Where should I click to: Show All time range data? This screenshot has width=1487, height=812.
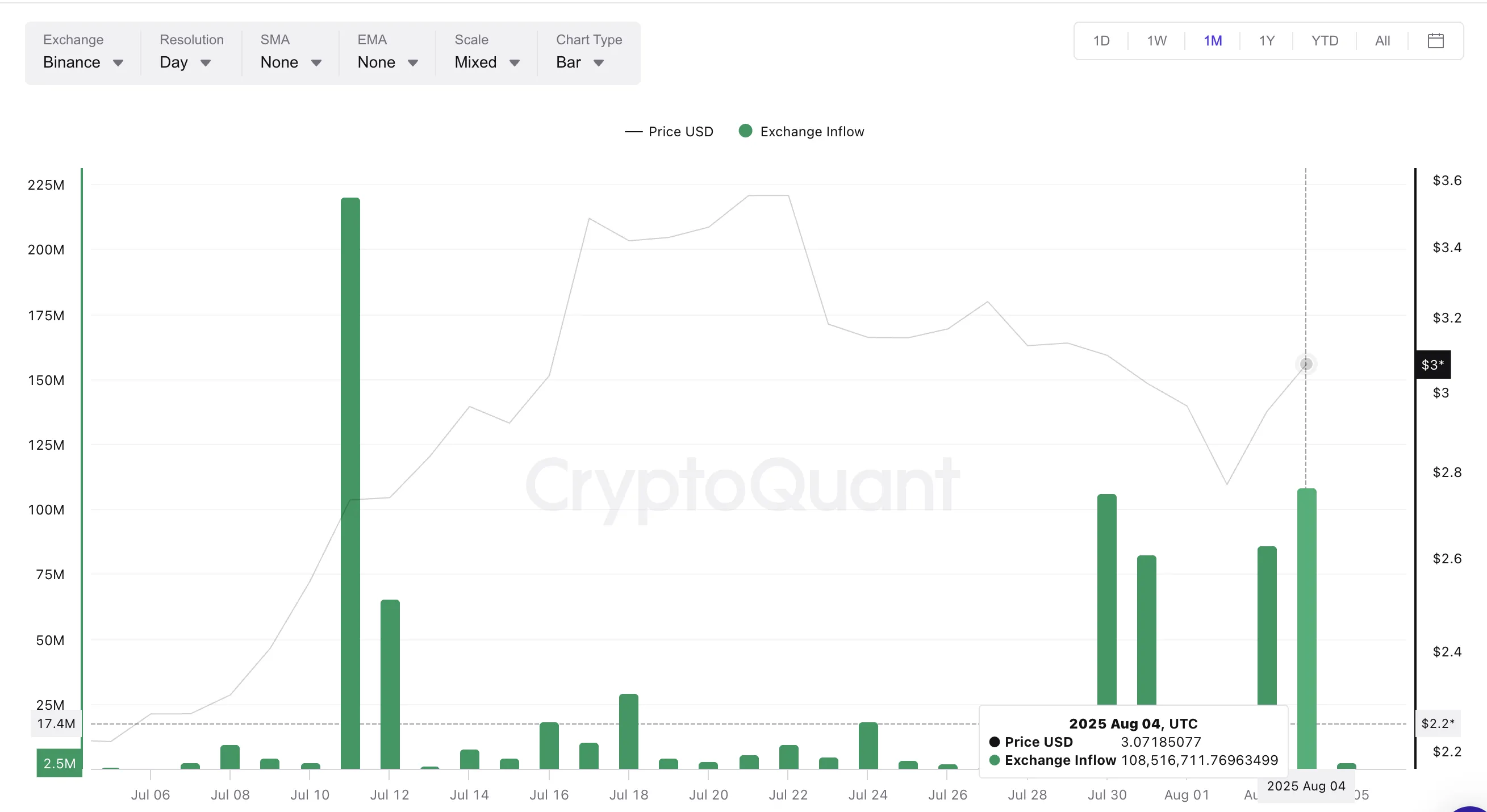(1382, 40)
